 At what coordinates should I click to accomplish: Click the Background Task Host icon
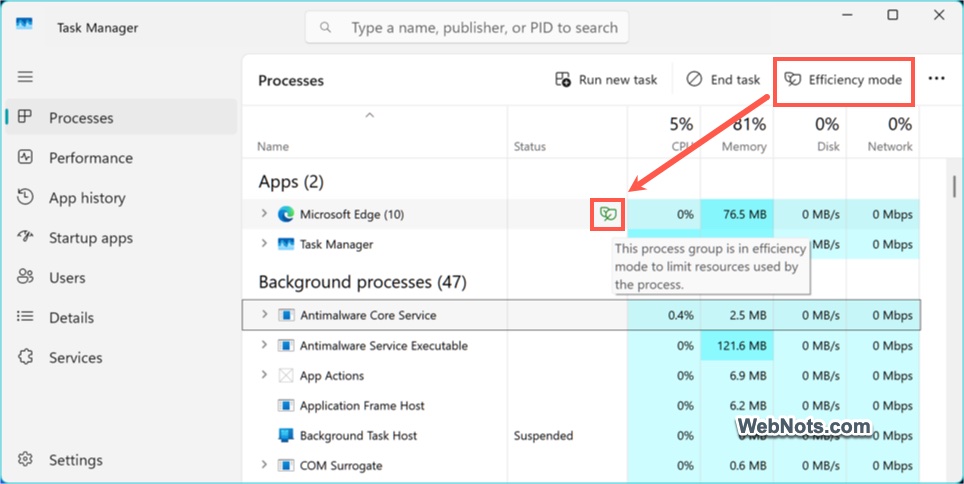point(286,435)
